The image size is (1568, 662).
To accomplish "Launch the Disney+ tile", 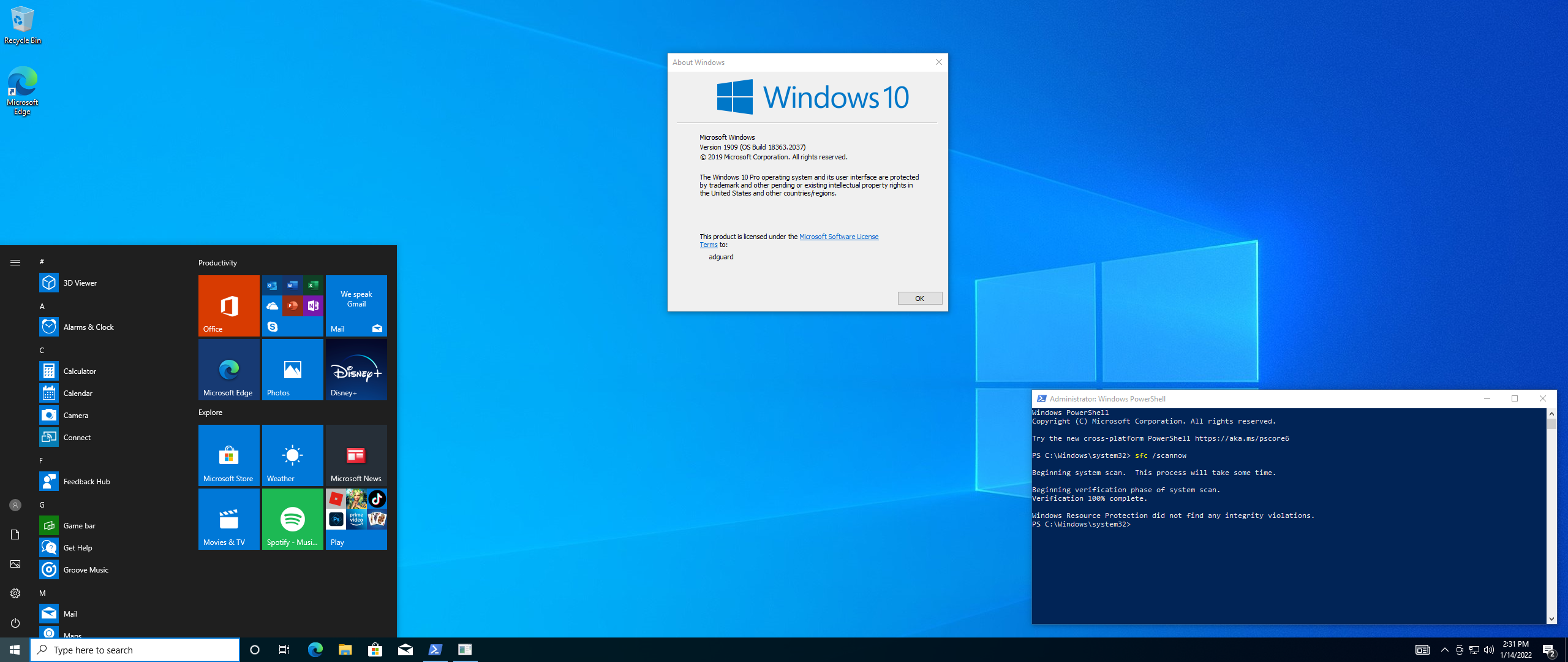I will [x=356, y=370].
